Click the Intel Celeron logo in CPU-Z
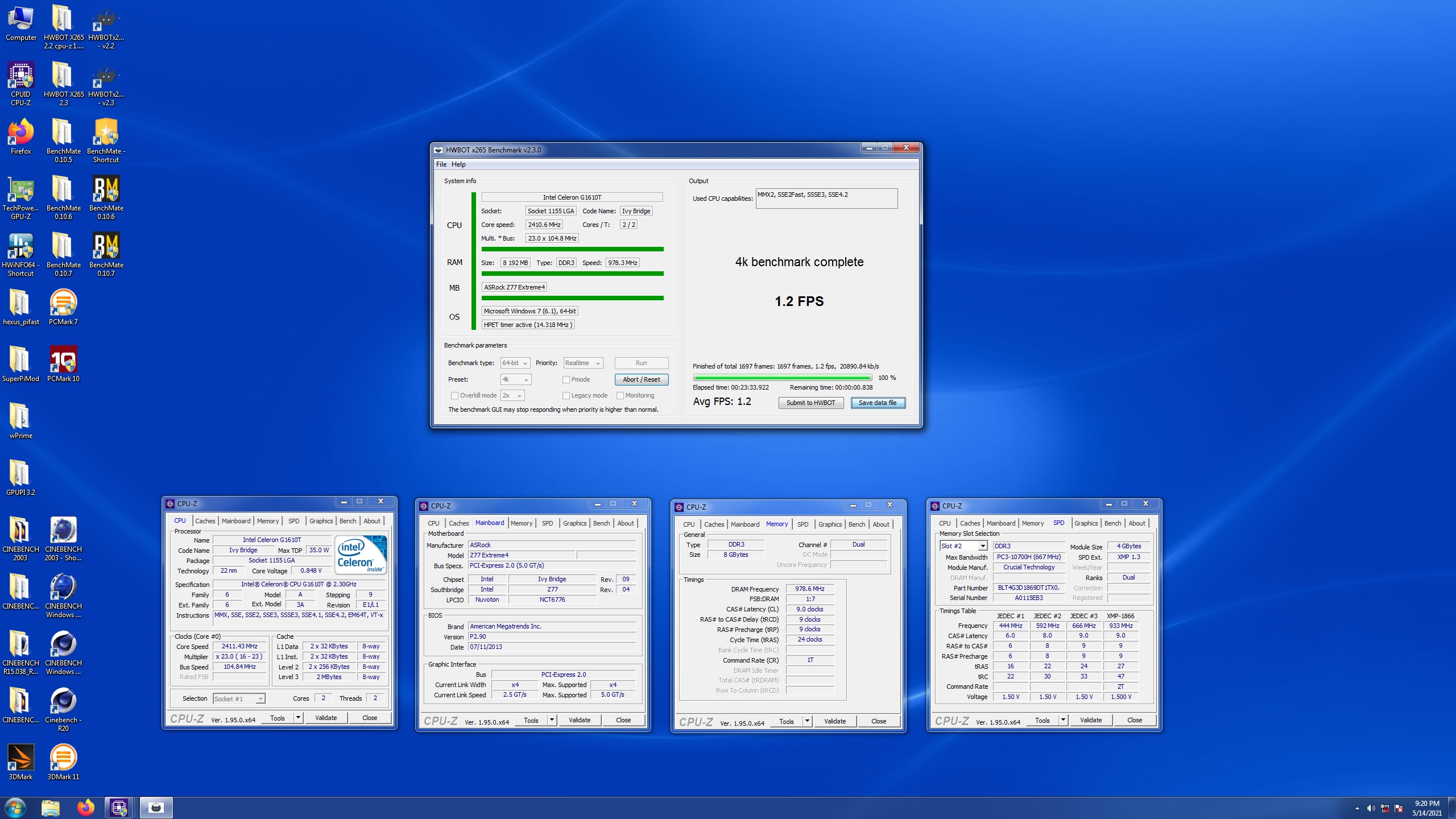Screen dimensions: 1456x819 (362, 555)
